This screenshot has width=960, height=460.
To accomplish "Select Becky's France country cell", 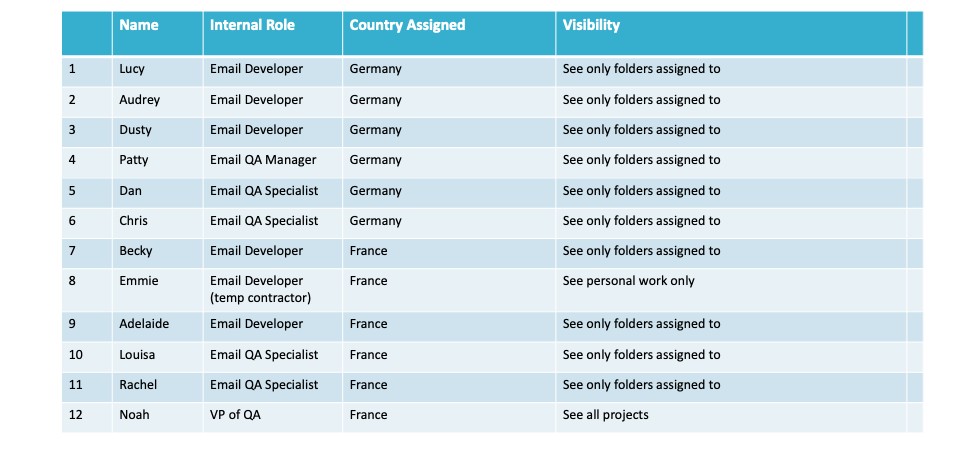I will click(368, 251).
